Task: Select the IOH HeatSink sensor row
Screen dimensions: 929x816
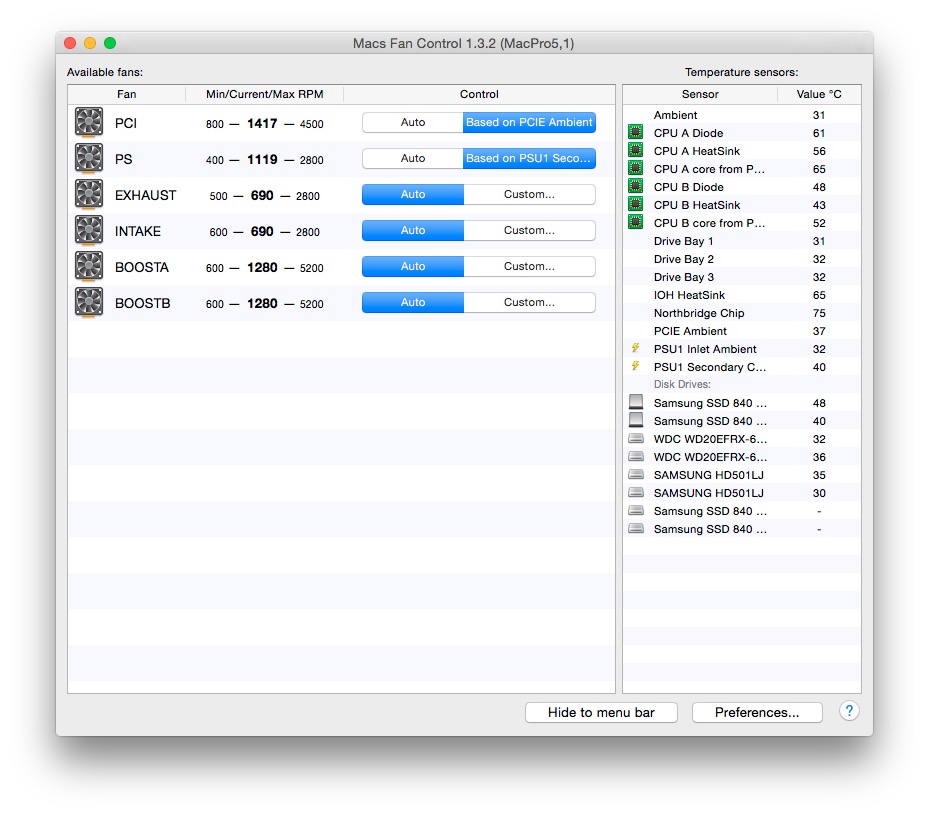Action: pos(742,295)
